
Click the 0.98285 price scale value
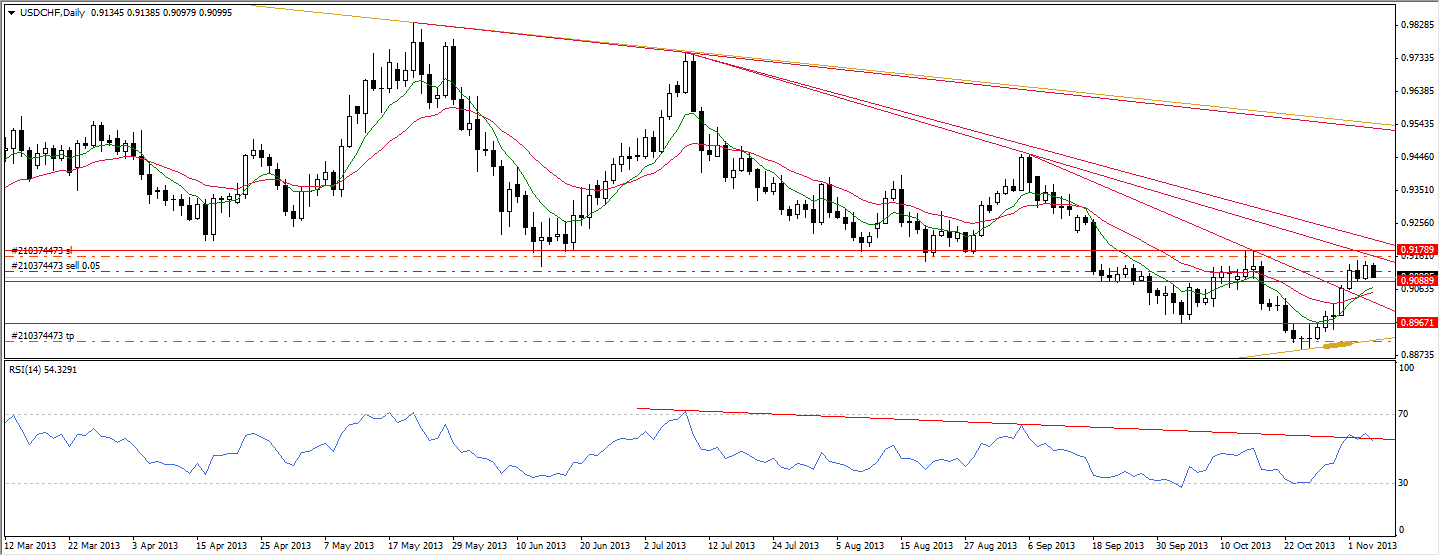click(x=1418, y=25)
